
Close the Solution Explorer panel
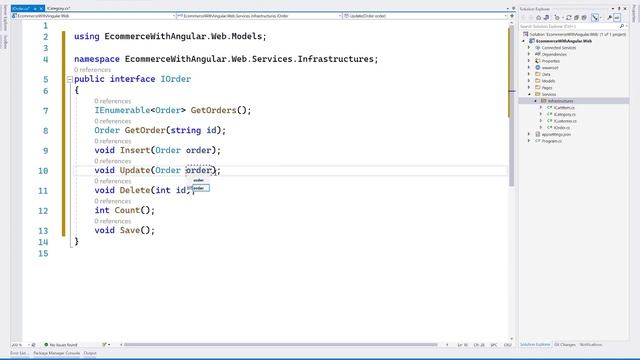click(x=625, y=9)
